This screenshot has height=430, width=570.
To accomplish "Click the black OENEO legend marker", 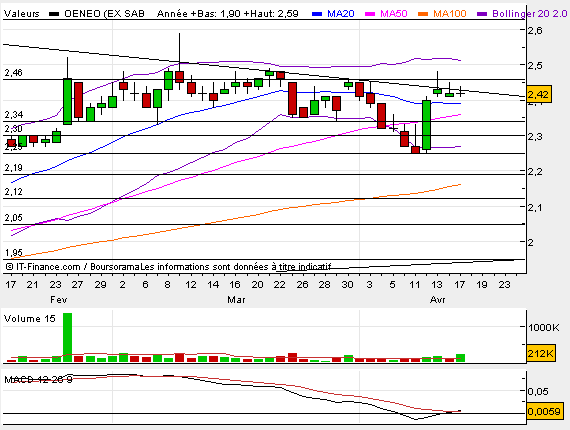I will [x=54, y=14].
